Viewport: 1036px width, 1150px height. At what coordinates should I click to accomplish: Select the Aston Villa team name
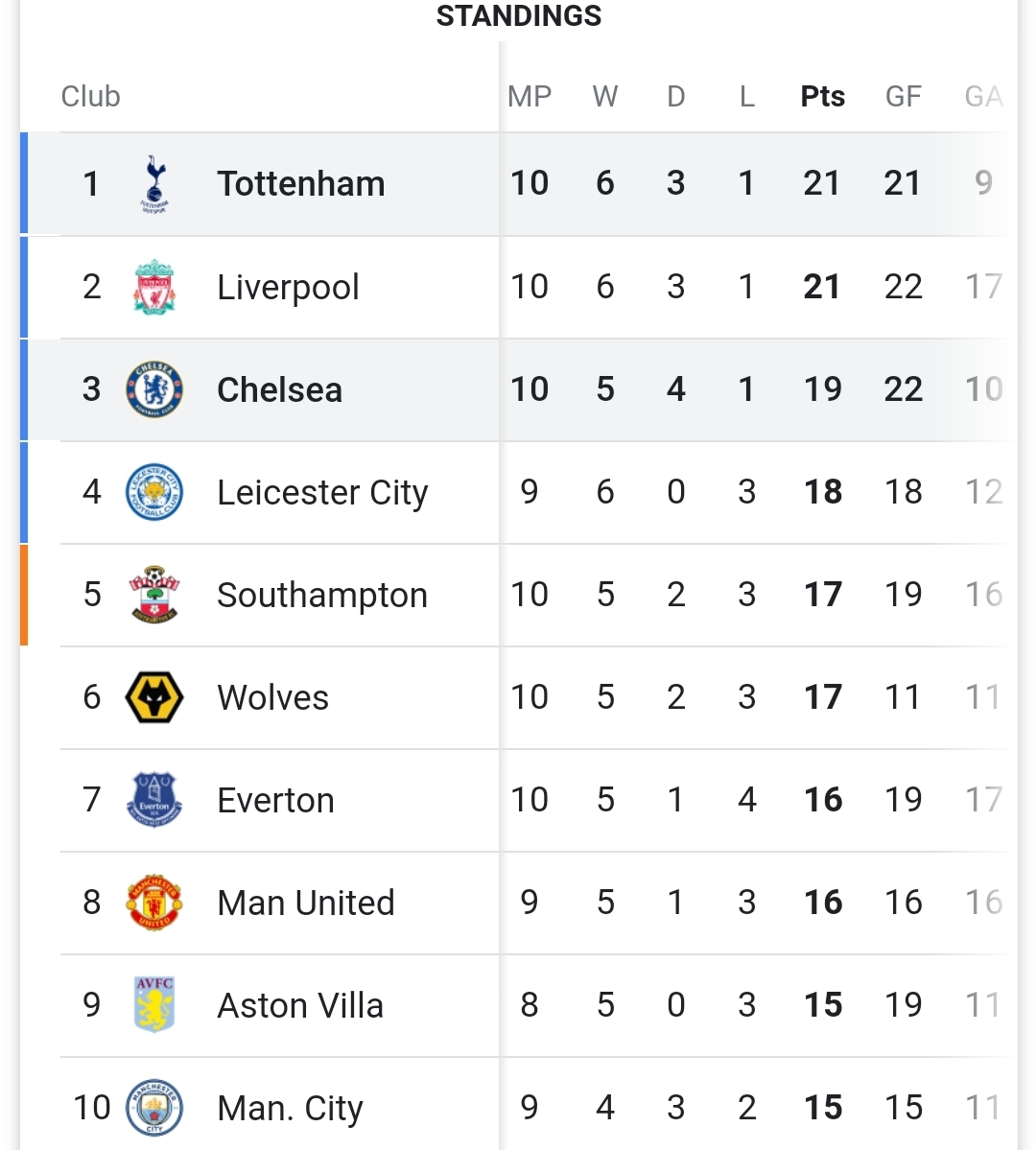(300, 1005)
